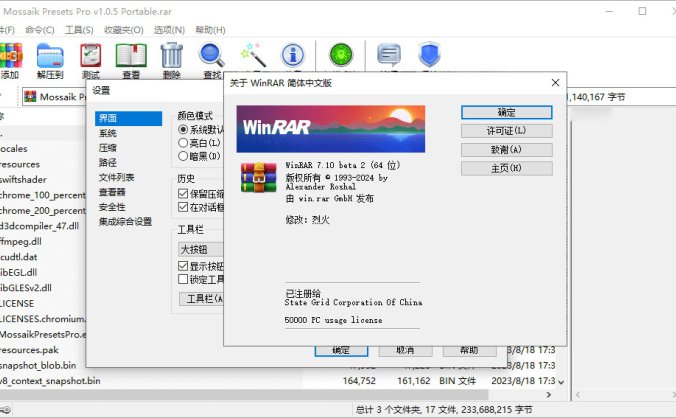Select the chrome_200_percent file row

[x=43, y=211]
